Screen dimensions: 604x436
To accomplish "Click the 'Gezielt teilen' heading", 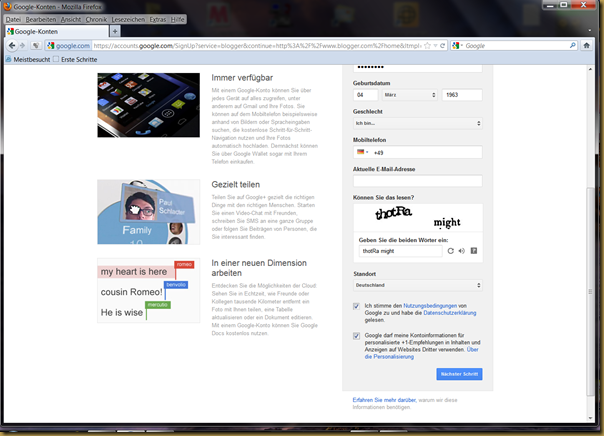I will [235, 184].
